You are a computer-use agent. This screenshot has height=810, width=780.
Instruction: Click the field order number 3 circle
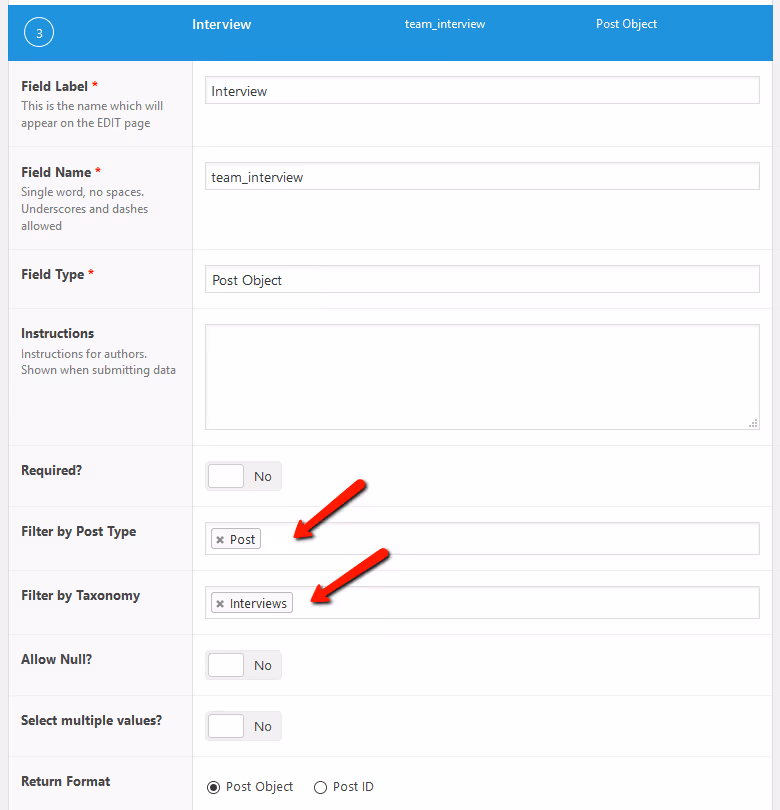coord(39,32)
